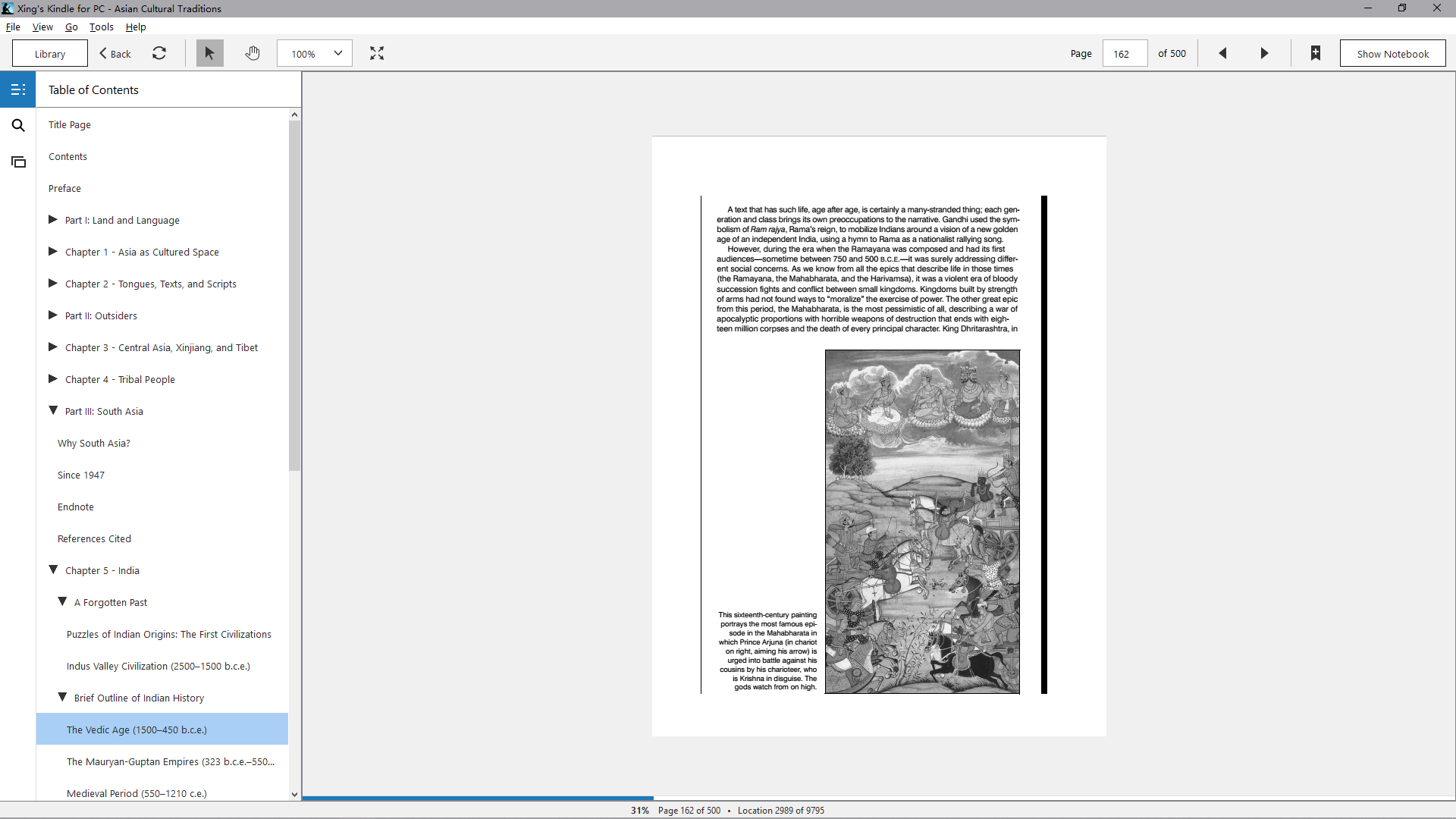Image resolution: width=1456 pixels, height=819 pixels.
Task: Click the painting caption text
Action: pos(767,651)
